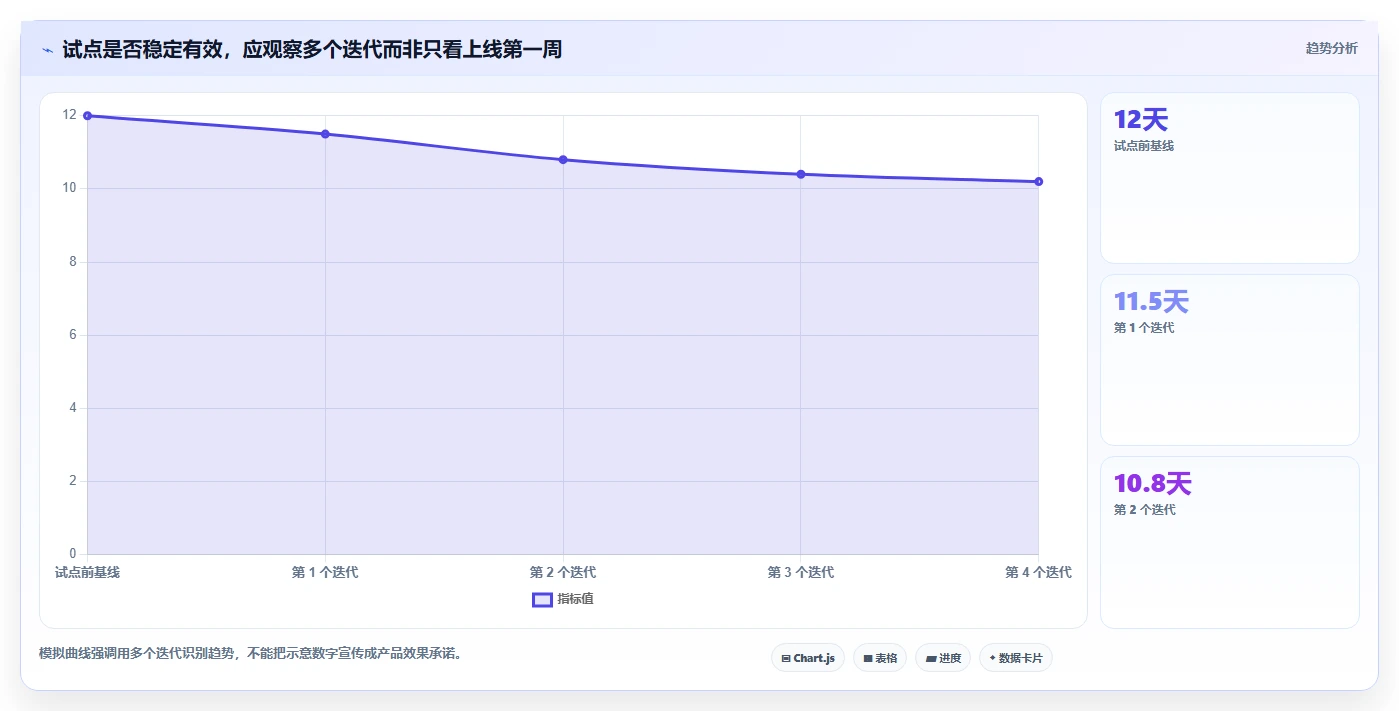Click the 进度 tag chip

(x=943, y=658)
